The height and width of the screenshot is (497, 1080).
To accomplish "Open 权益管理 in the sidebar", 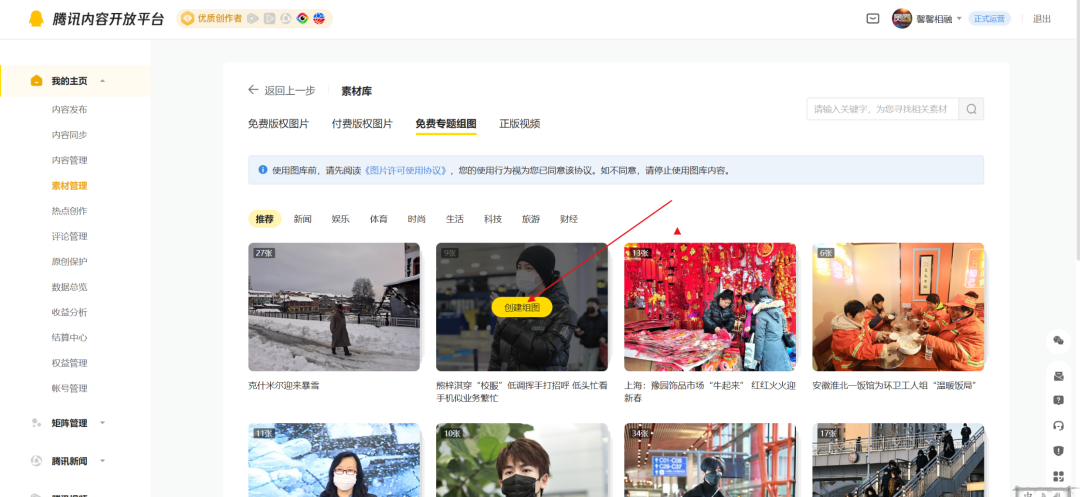I will (70, 363).
